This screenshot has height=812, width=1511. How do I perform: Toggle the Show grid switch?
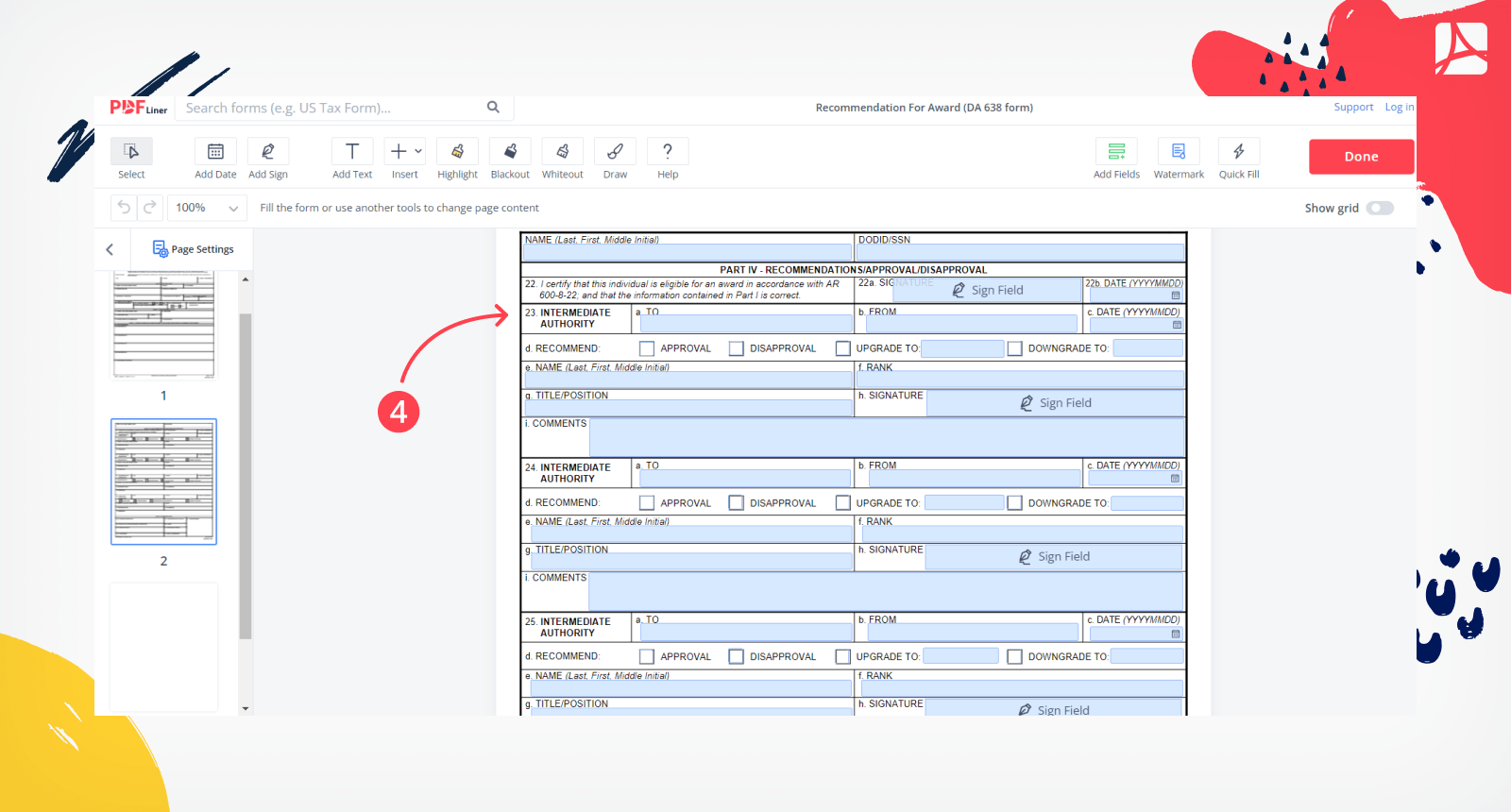[x=1380, y=208]
